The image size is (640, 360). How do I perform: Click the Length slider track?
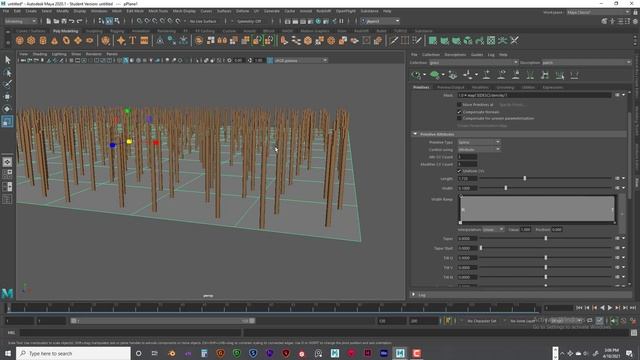(x=545, y=178)
